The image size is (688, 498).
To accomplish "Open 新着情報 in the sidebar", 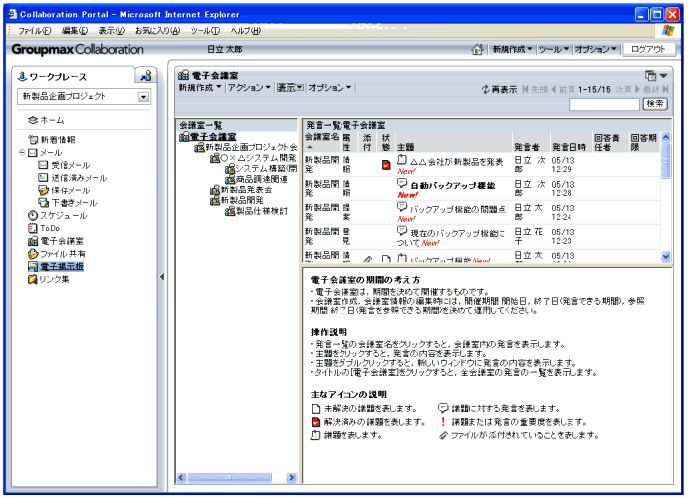I will [x=57, y=139].
